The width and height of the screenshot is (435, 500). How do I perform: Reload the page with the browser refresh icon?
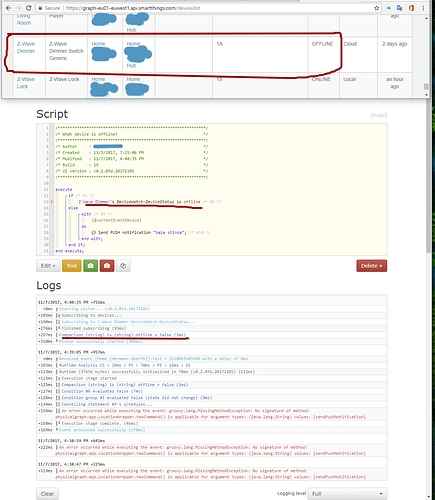(29, 8)
